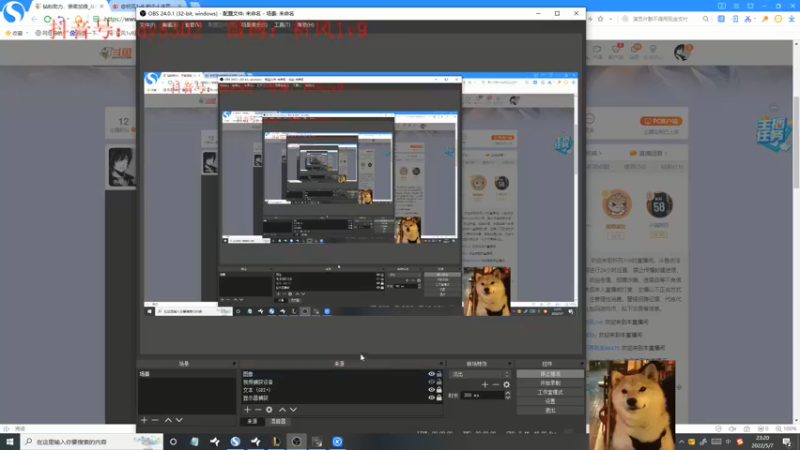Pop out the Sources dock panel
This screenshot has height=450, width=800.
(x=441, y=364)
